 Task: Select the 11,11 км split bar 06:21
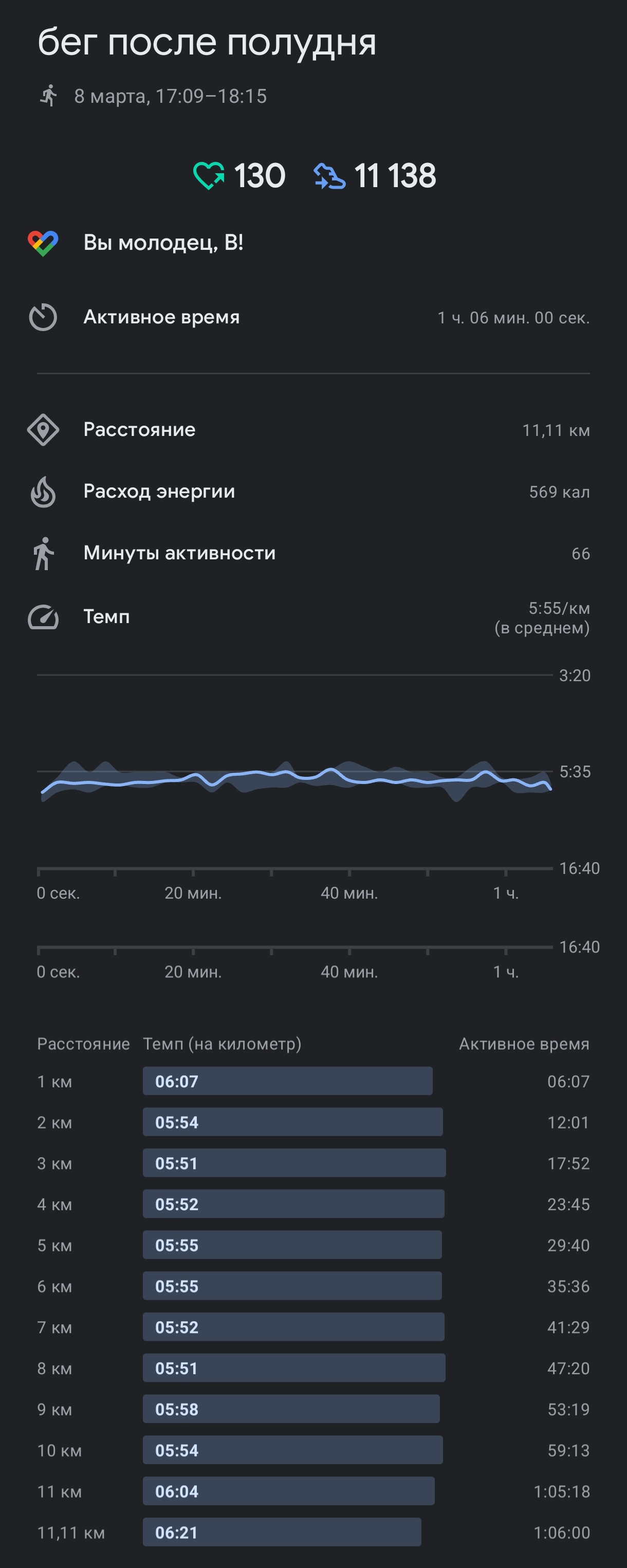pyautogui.click(x=282, y=1531)
